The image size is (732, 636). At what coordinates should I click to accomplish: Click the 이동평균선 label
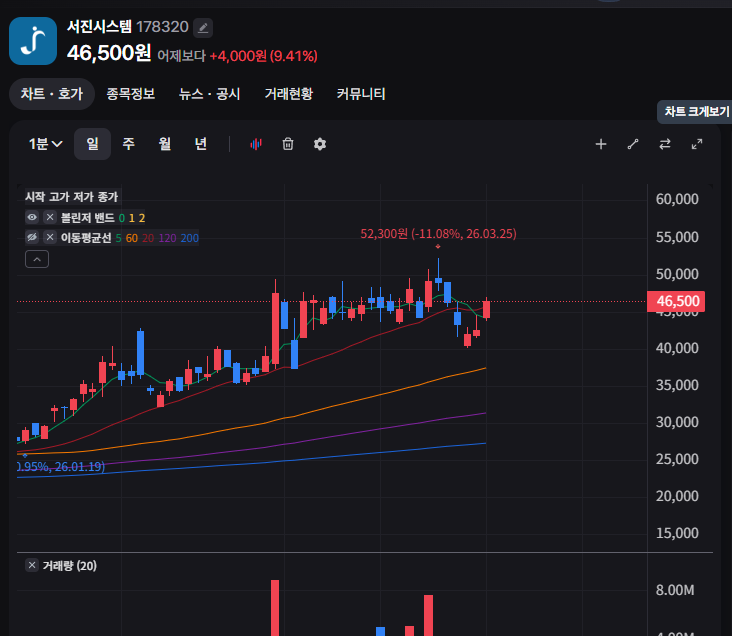86,238
